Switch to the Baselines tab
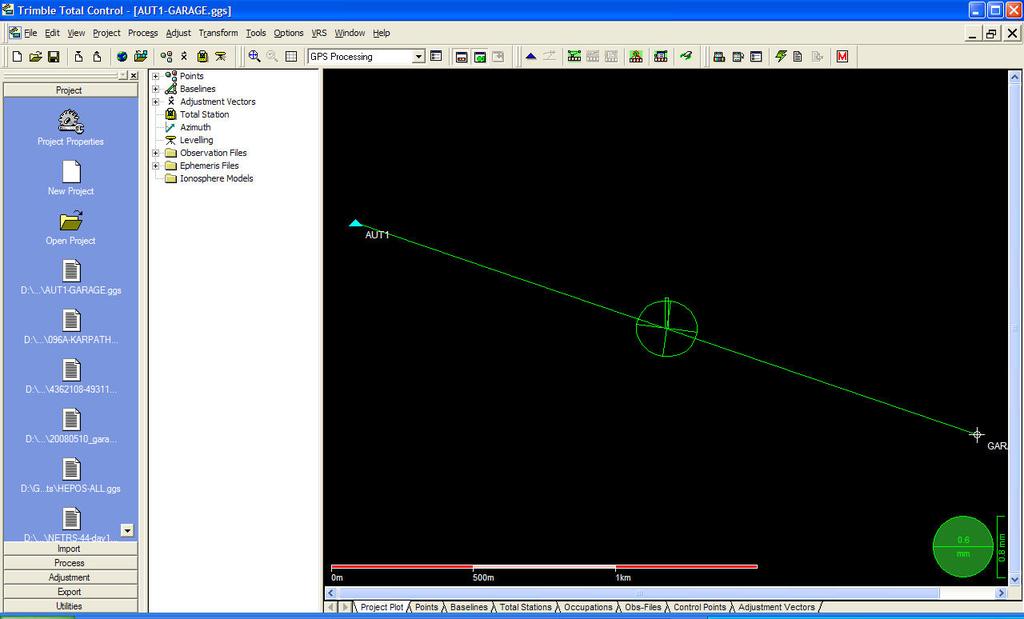Screen dimensions: 1024x619 [469, 607]
